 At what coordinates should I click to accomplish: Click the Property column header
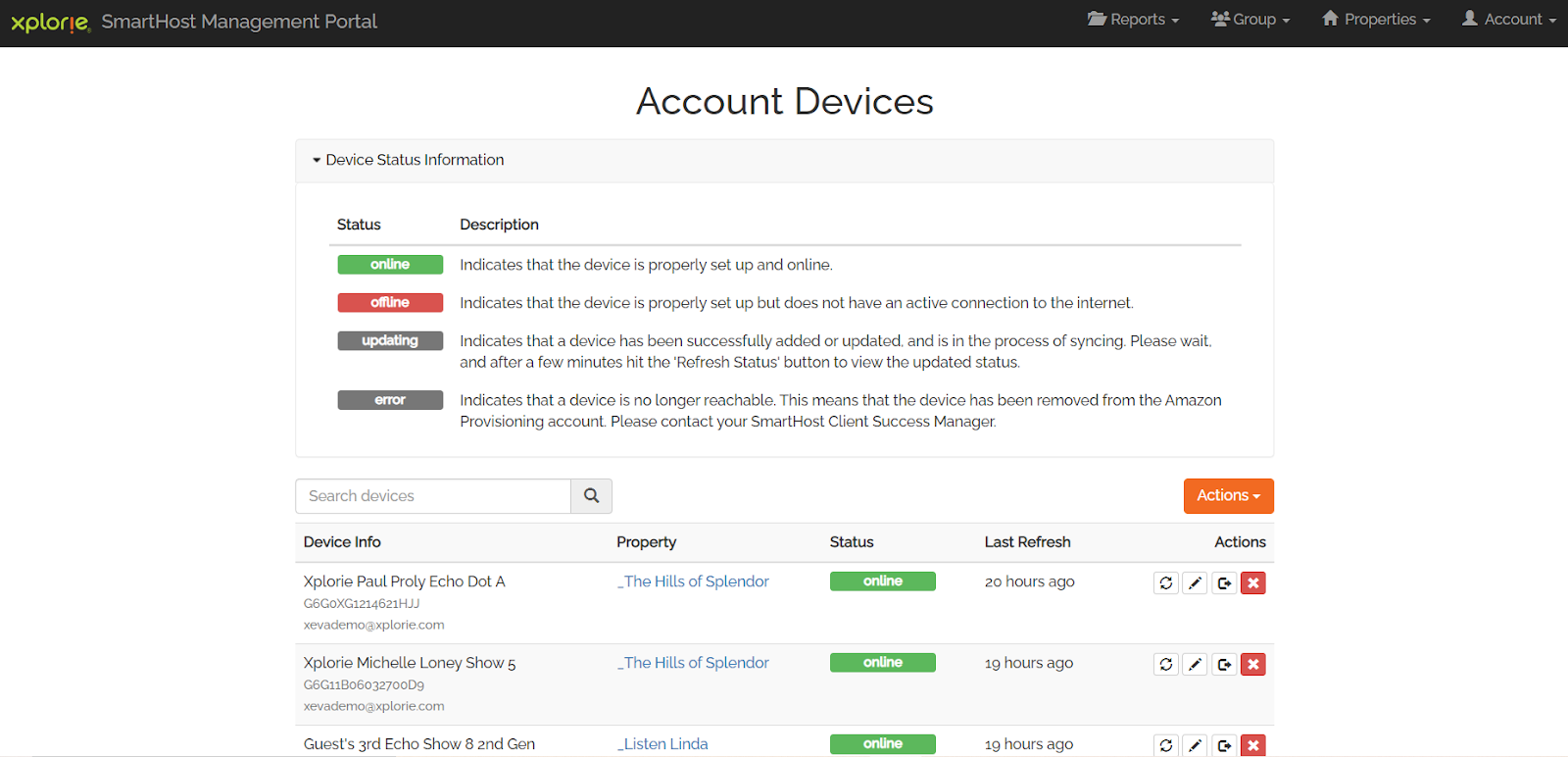click(x=647, y=542)
